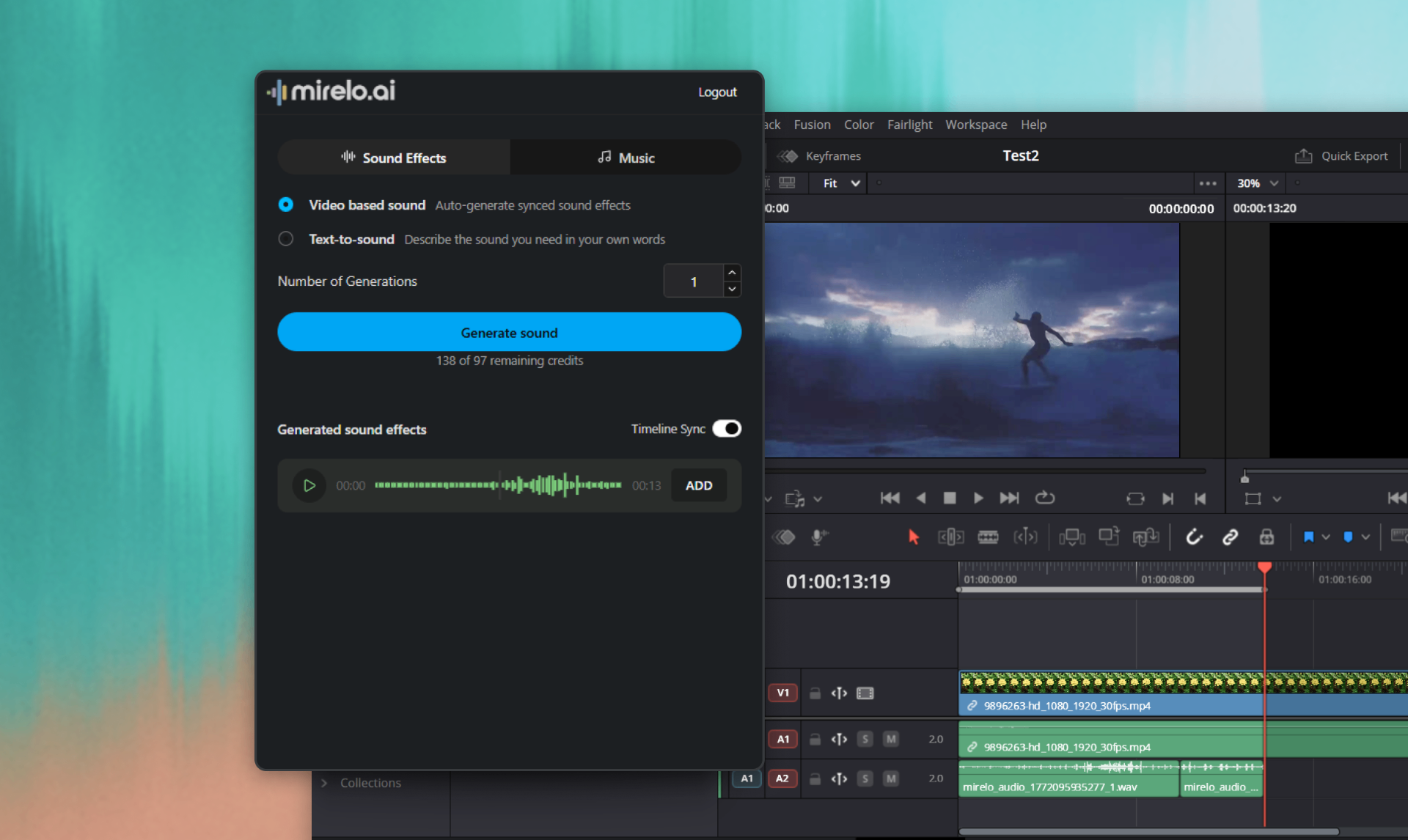This screenshot has width=1408, height=840.
Task: Play the generated sound effect preview
Action: (309, 485)
